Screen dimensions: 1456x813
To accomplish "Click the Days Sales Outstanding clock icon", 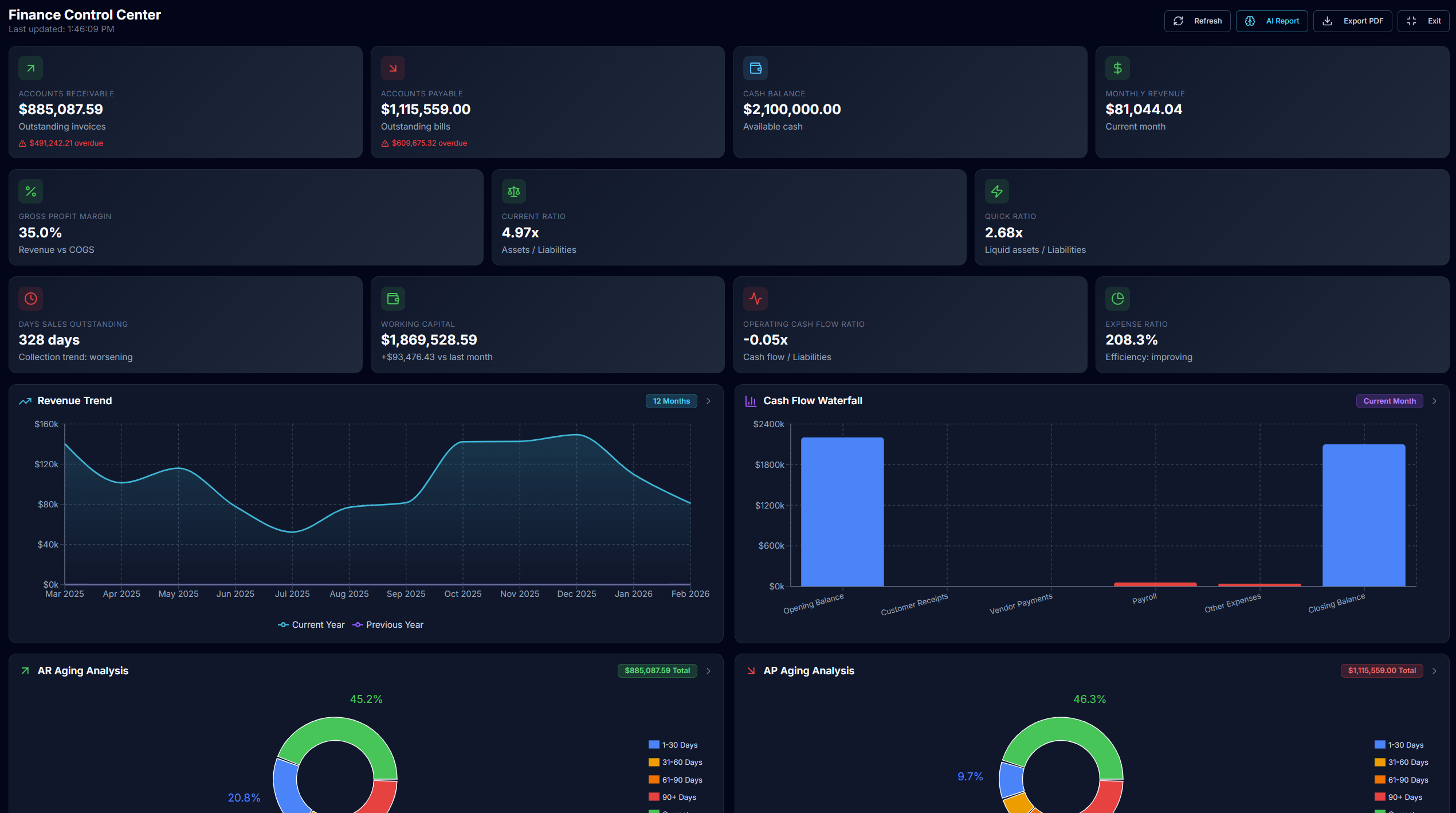I will pos(31,299).
